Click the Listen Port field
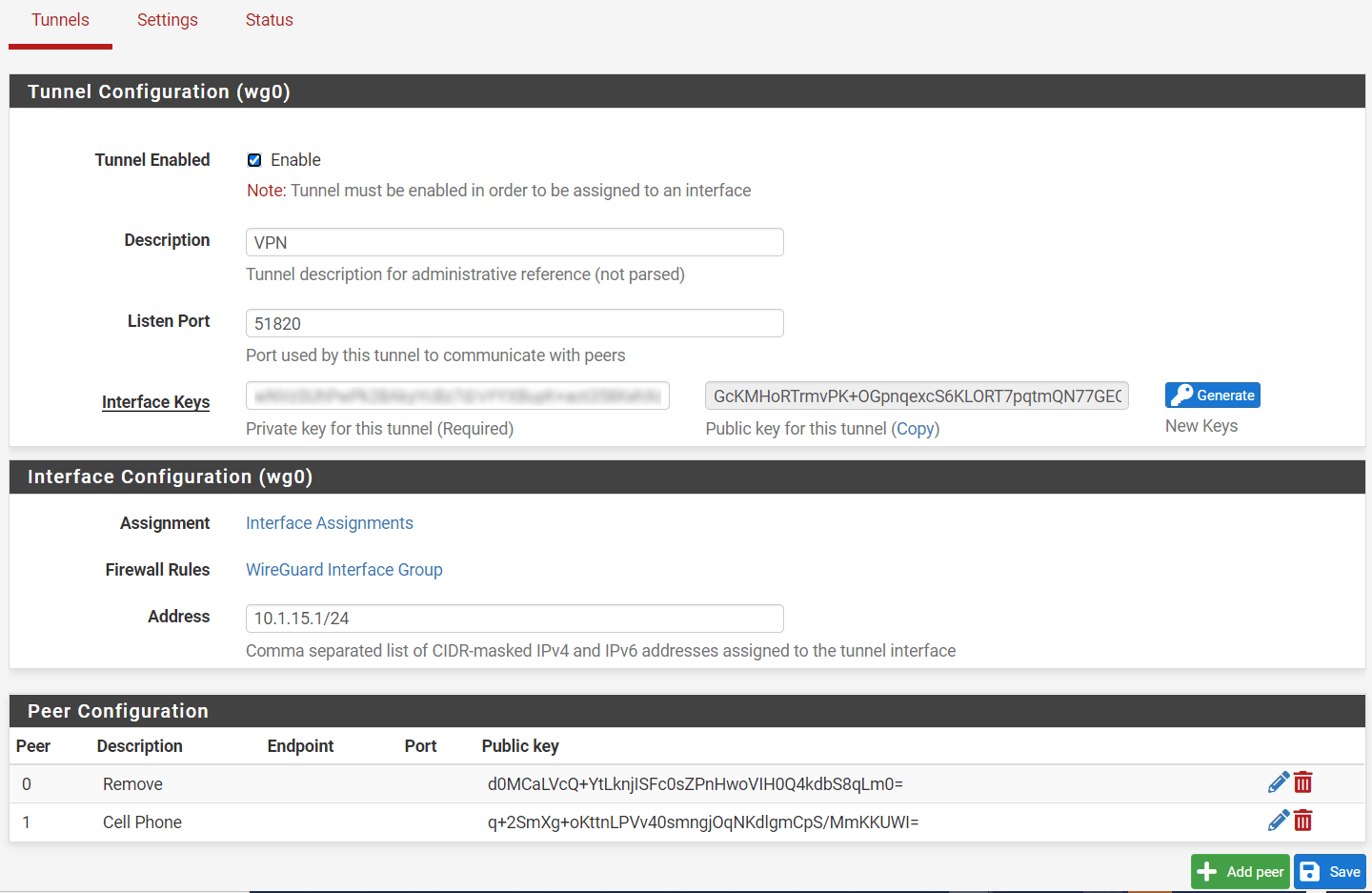This screenshot has height=893, width=1372. click(514, 323)
